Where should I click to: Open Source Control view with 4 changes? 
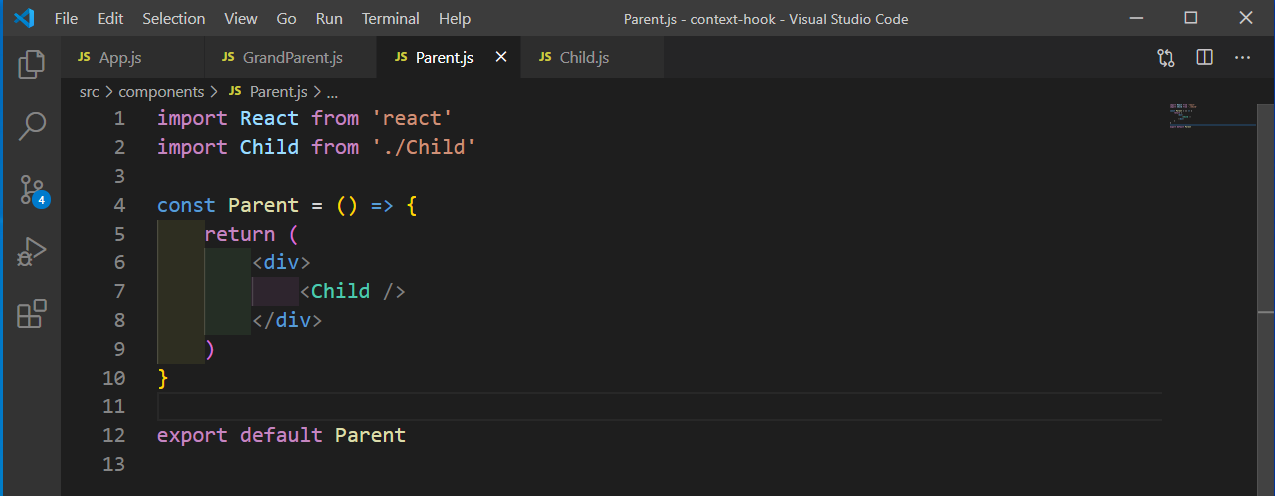pyautogui.click(x=32, y=189)
